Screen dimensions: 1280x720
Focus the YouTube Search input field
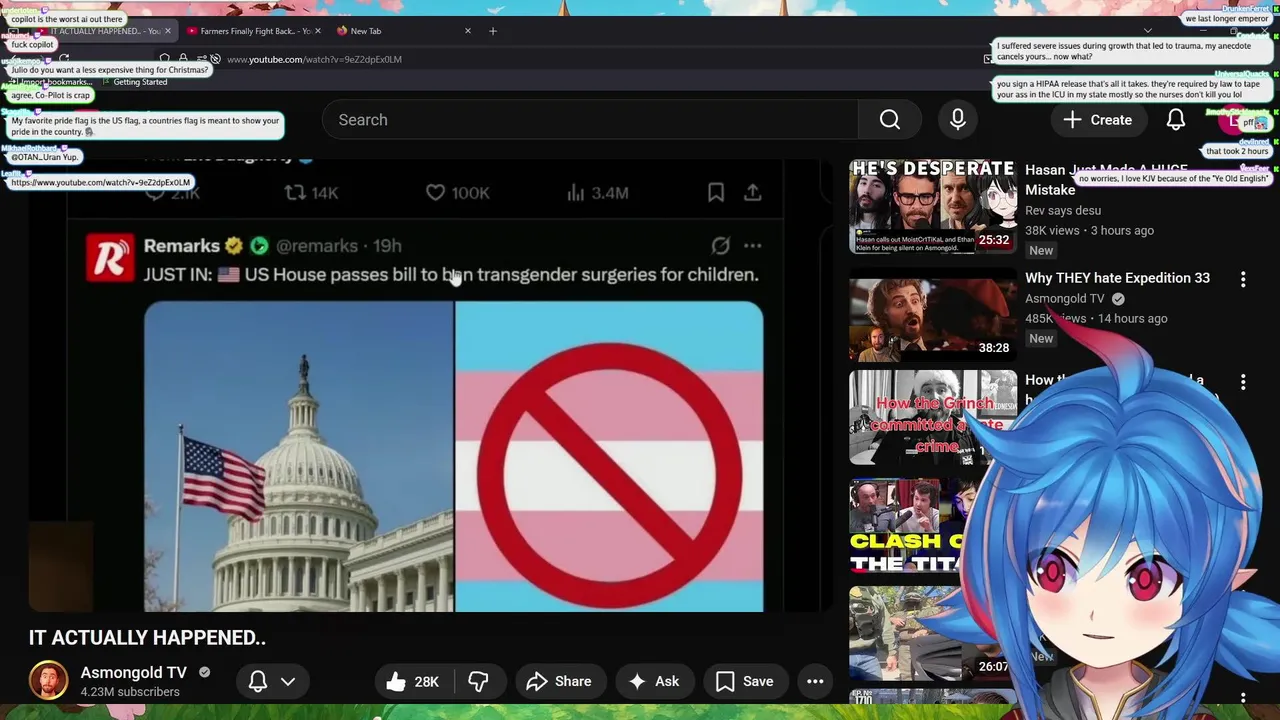pos(590,120)
